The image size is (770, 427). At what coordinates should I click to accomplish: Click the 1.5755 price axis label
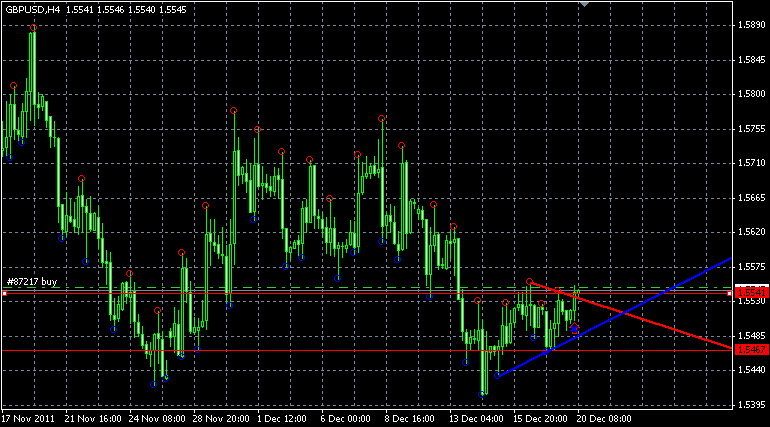click(751, 129)
